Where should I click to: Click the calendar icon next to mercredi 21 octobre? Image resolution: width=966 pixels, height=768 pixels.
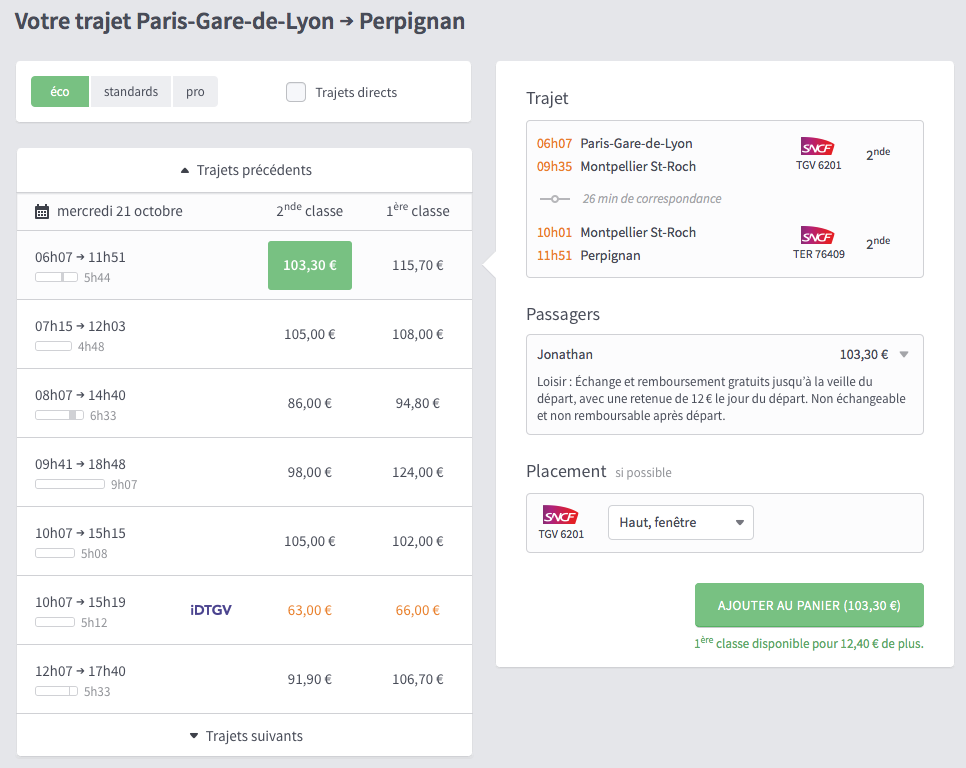(42, 211)
